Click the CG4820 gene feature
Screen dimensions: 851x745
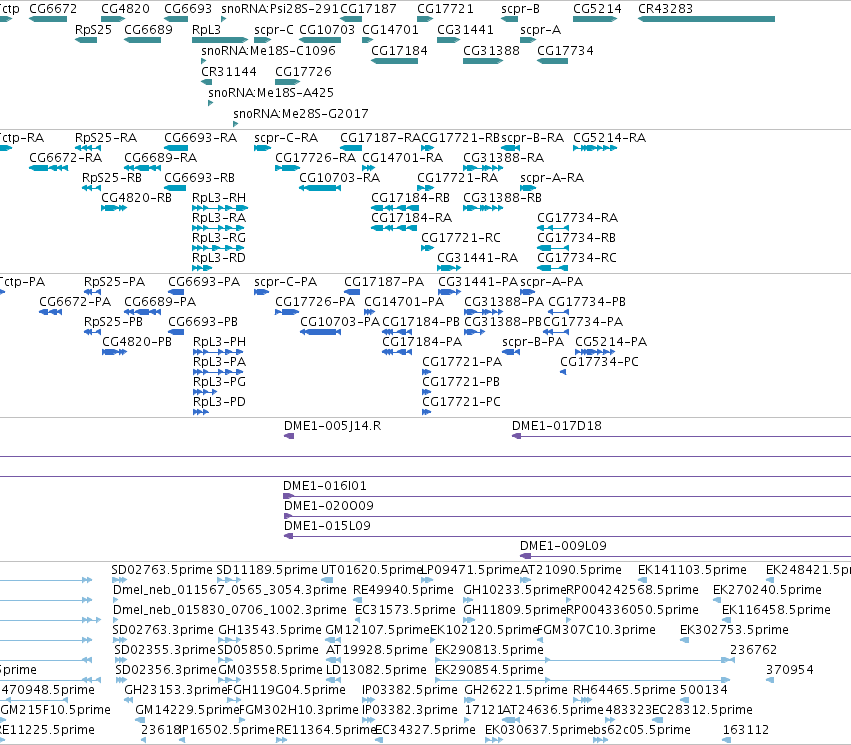click(x=113, y=19)
